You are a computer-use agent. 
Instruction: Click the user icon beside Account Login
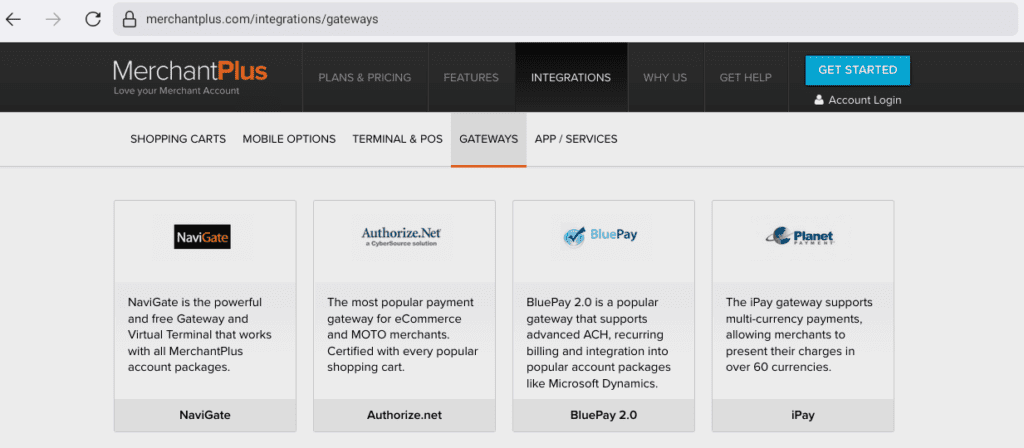[819, 100]
